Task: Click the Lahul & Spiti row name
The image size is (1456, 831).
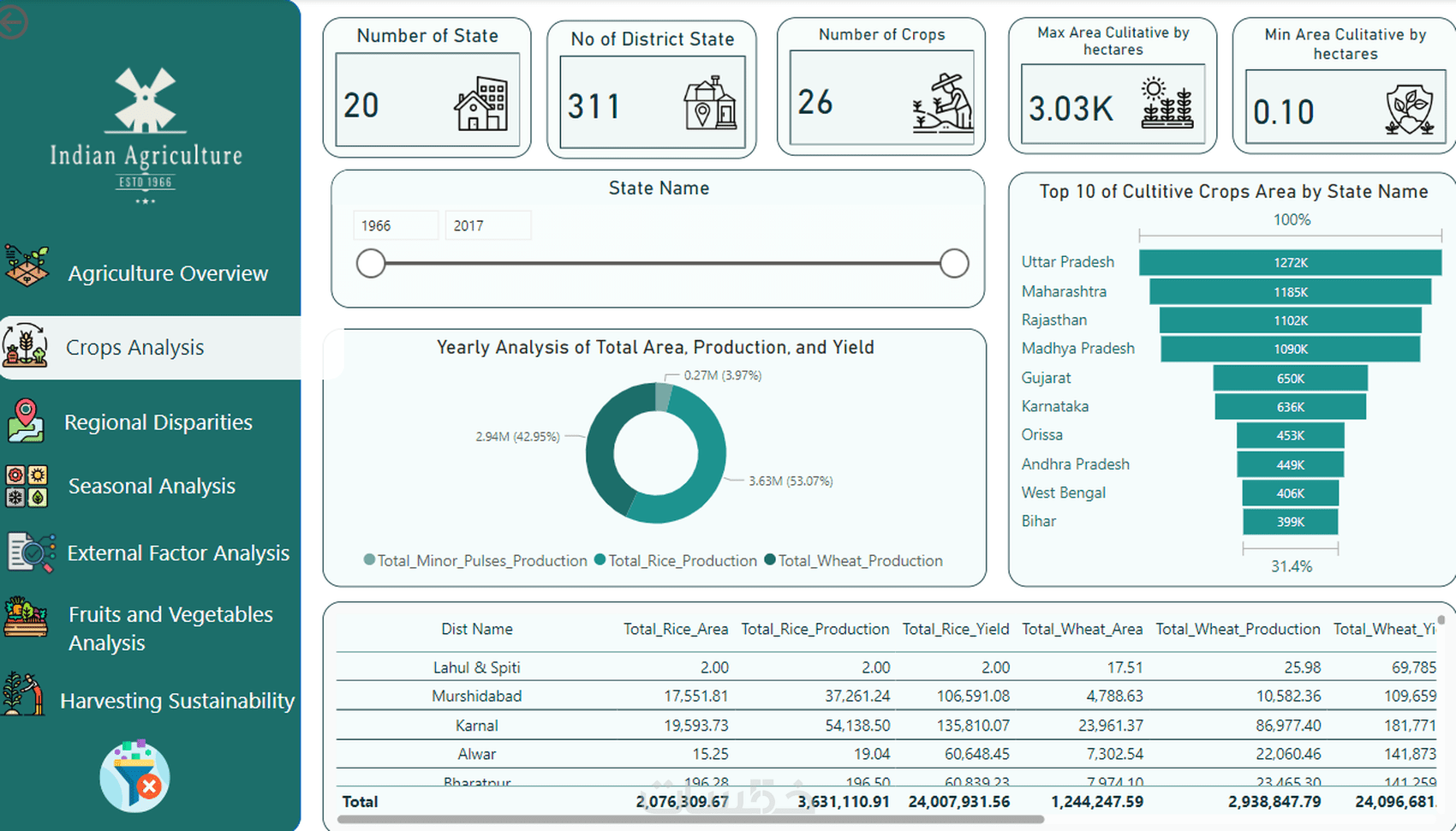Action: coord(477,667)
